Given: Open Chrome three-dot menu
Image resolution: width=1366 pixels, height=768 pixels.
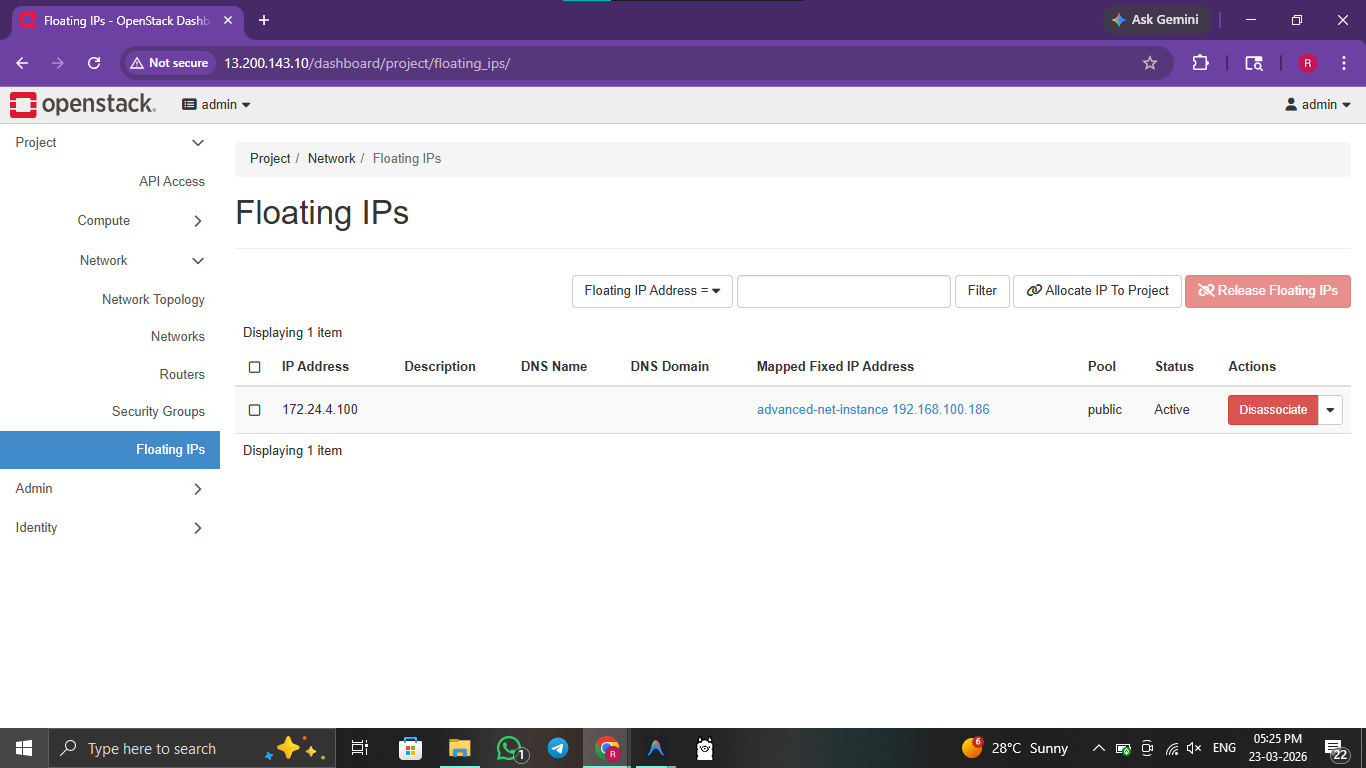Looking at the screenshot, I should click(x=1342, y=63).
